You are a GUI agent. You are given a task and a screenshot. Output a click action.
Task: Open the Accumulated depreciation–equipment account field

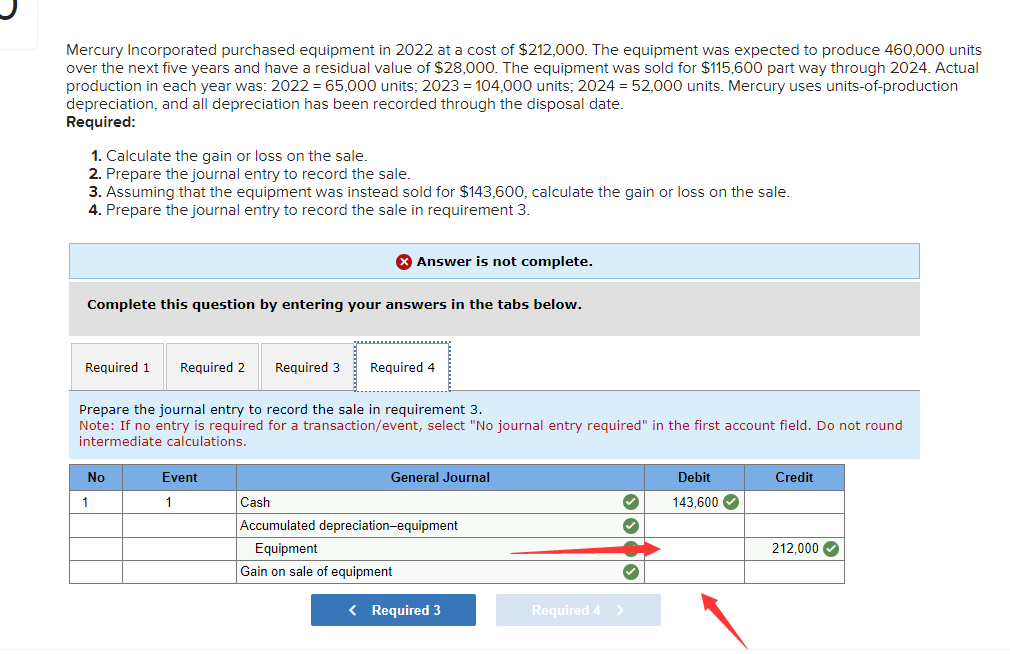[440, 526]
